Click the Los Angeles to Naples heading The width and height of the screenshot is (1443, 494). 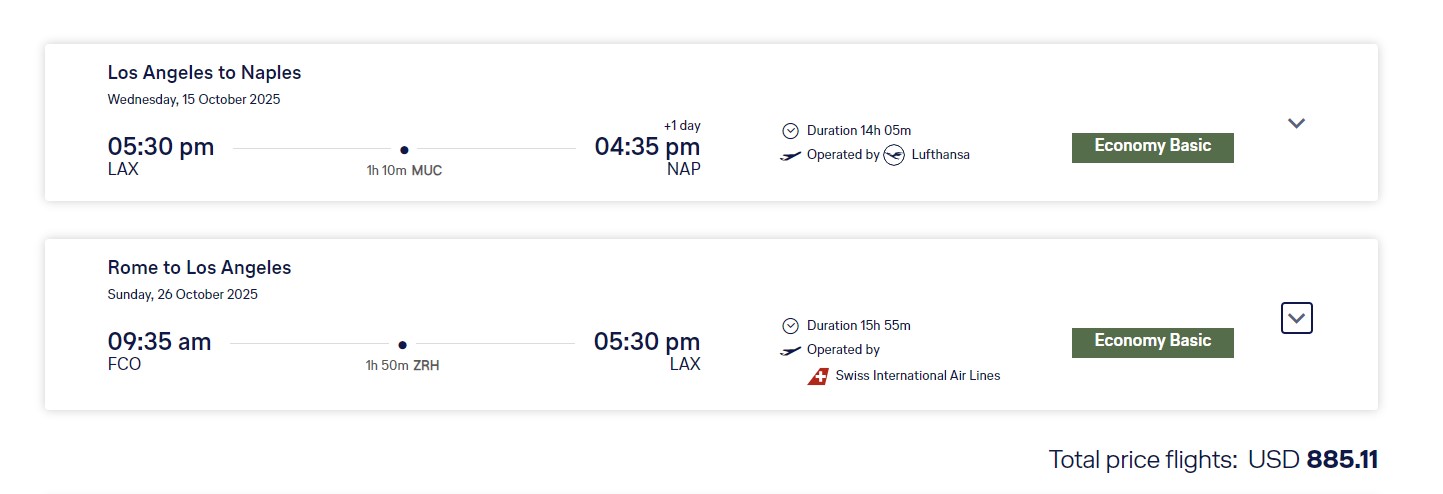tap(204, 73)
